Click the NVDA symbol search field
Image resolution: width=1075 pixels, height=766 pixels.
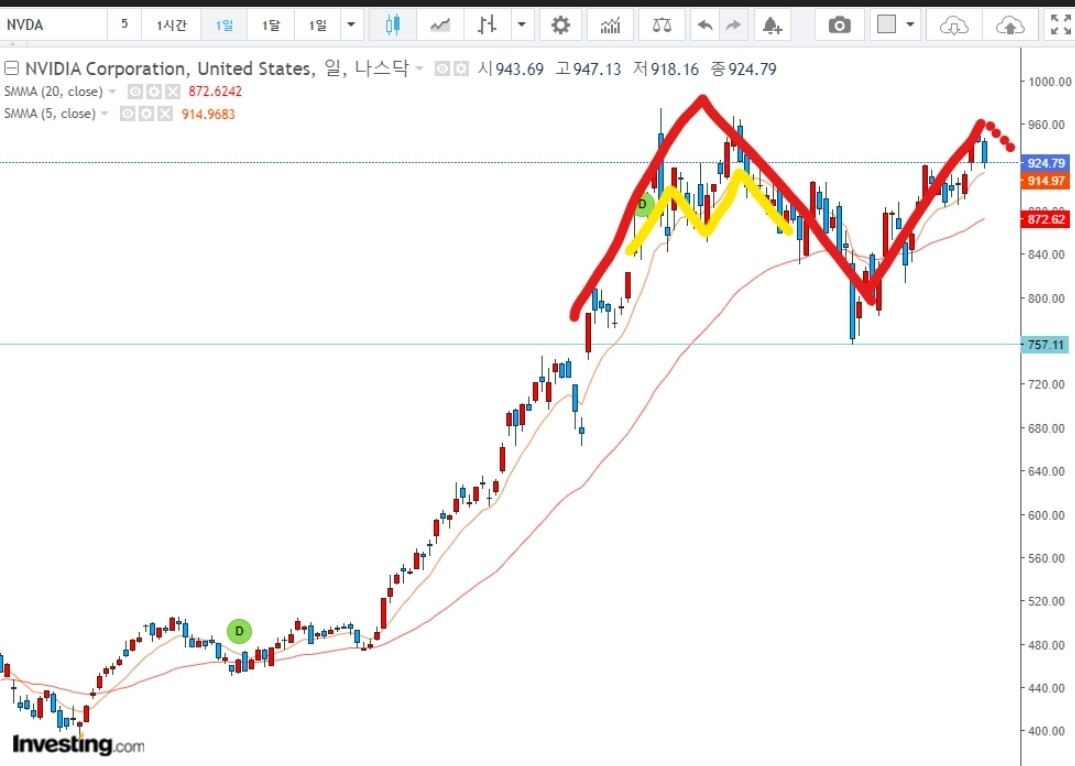(x=53, y=25)
